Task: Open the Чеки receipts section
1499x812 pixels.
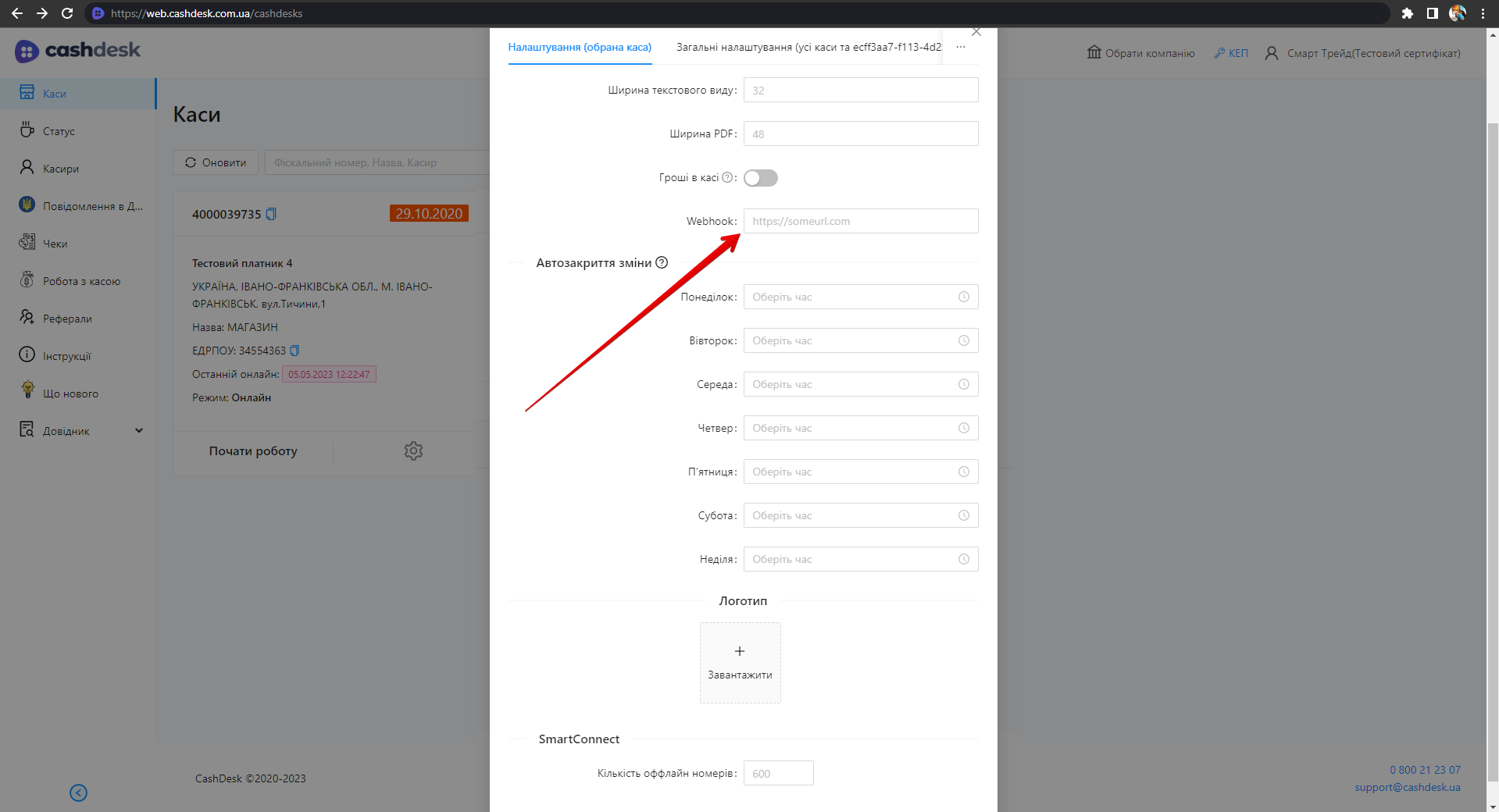Action: pos(54,243)
